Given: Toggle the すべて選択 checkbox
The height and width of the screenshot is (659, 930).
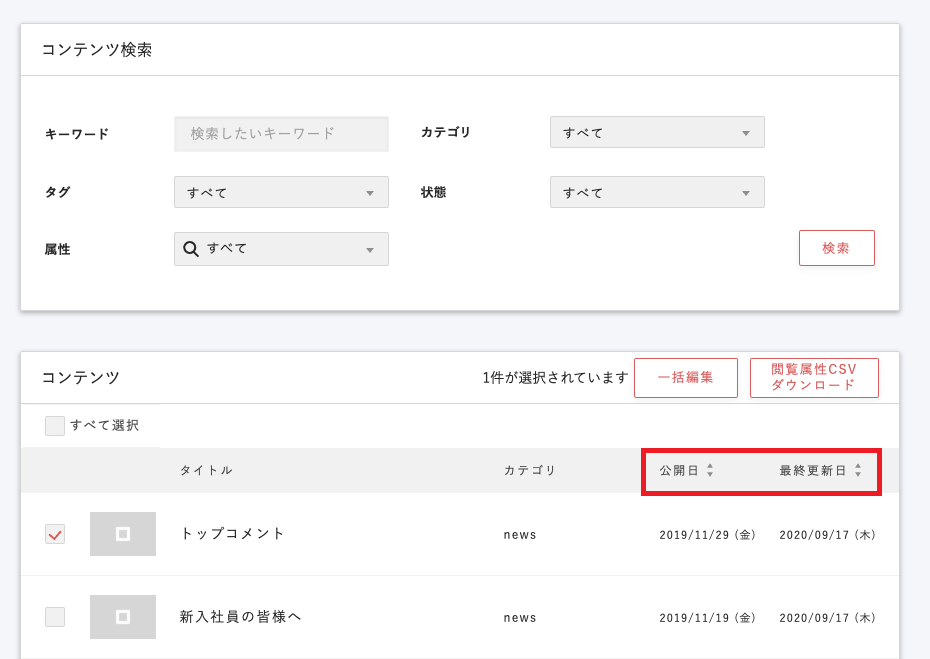Looking at the screenshot, I should [x=55, y=426].
